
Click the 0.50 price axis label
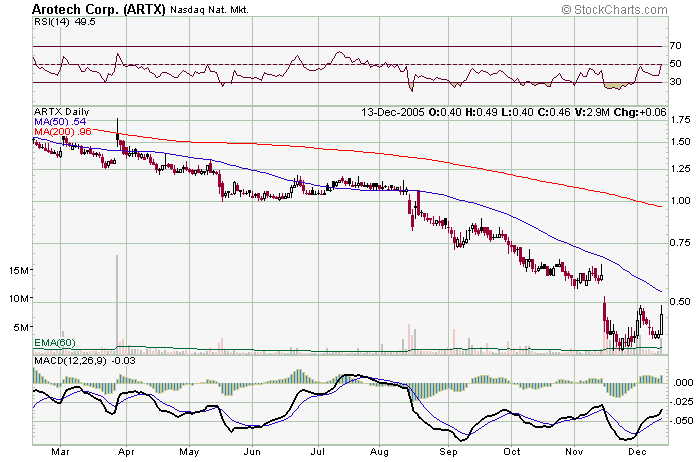(x=680, y=301)
